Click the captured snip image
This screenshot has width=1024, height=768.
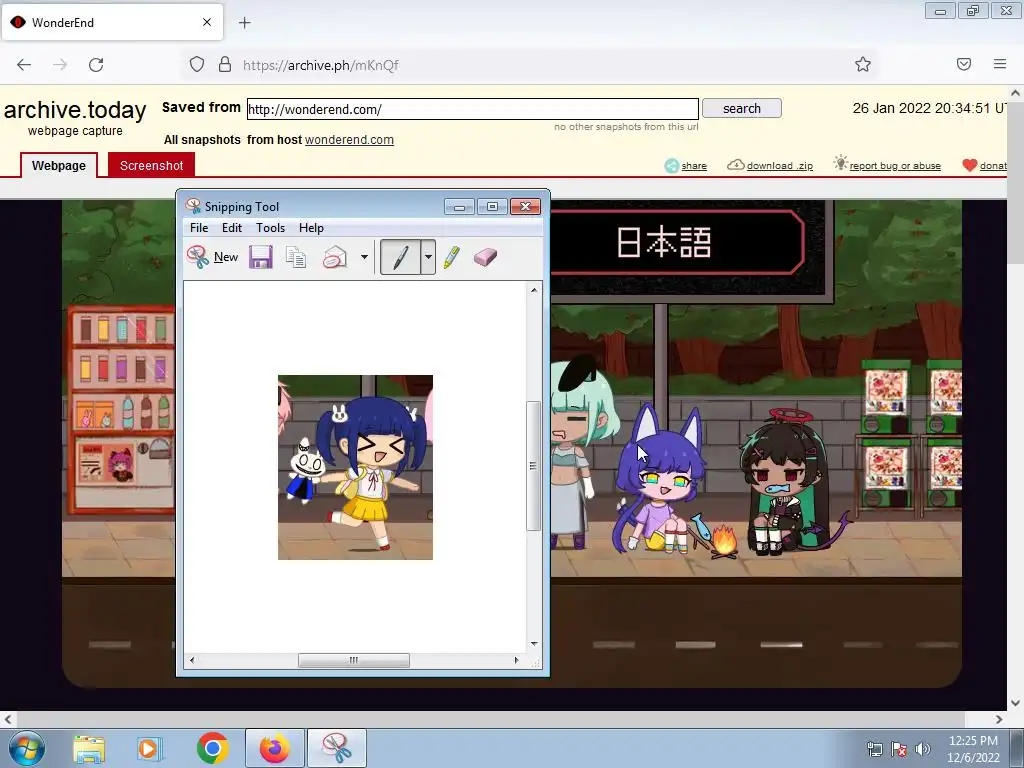click(355, 467)
